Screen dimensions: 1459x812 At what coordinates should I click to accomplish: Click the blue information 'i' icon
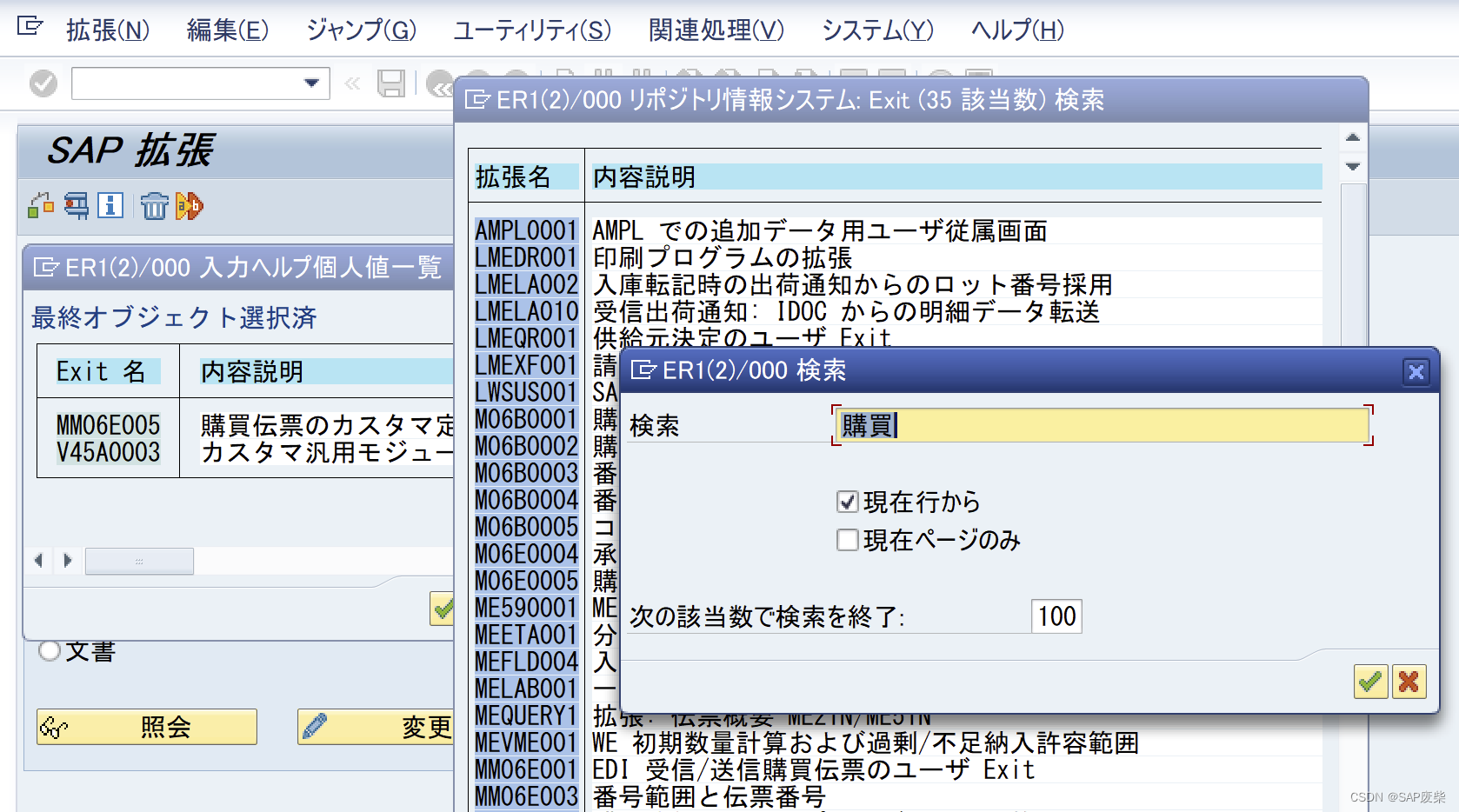click(110, 206)
